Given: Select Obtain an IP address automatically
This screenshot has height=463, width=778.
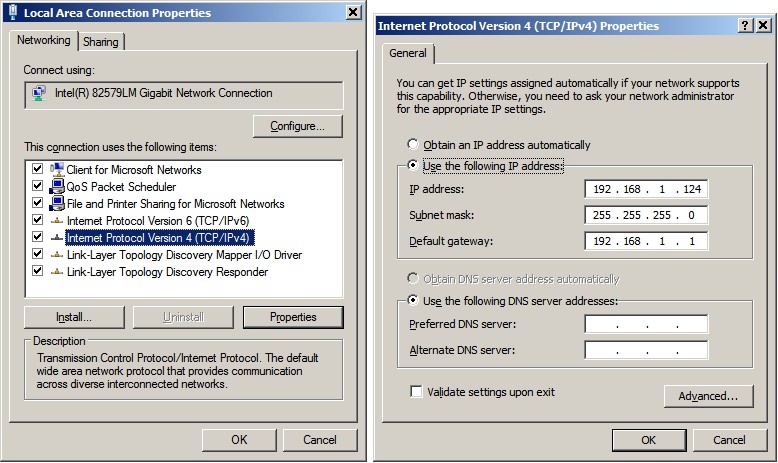Looking at the screenshot, I should 412,145.
